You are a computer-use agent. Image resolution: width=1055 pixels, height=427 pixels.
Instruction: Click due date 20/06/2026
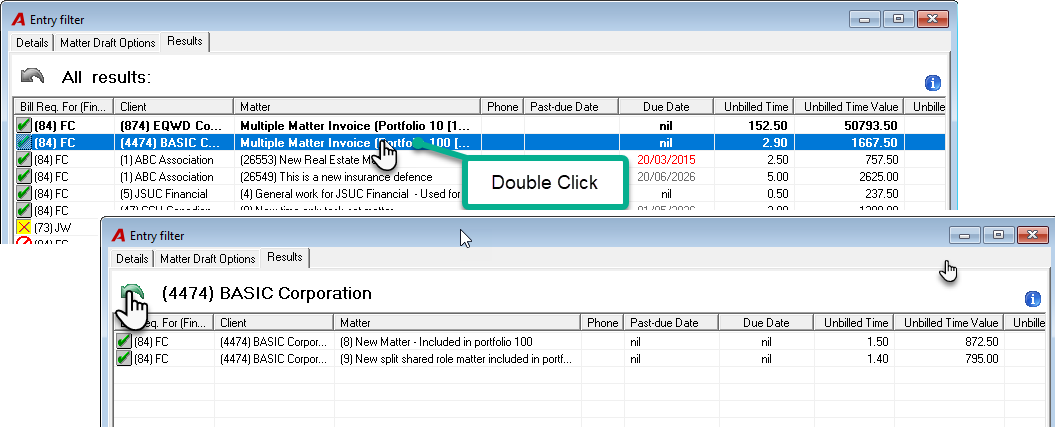[666, 177]
